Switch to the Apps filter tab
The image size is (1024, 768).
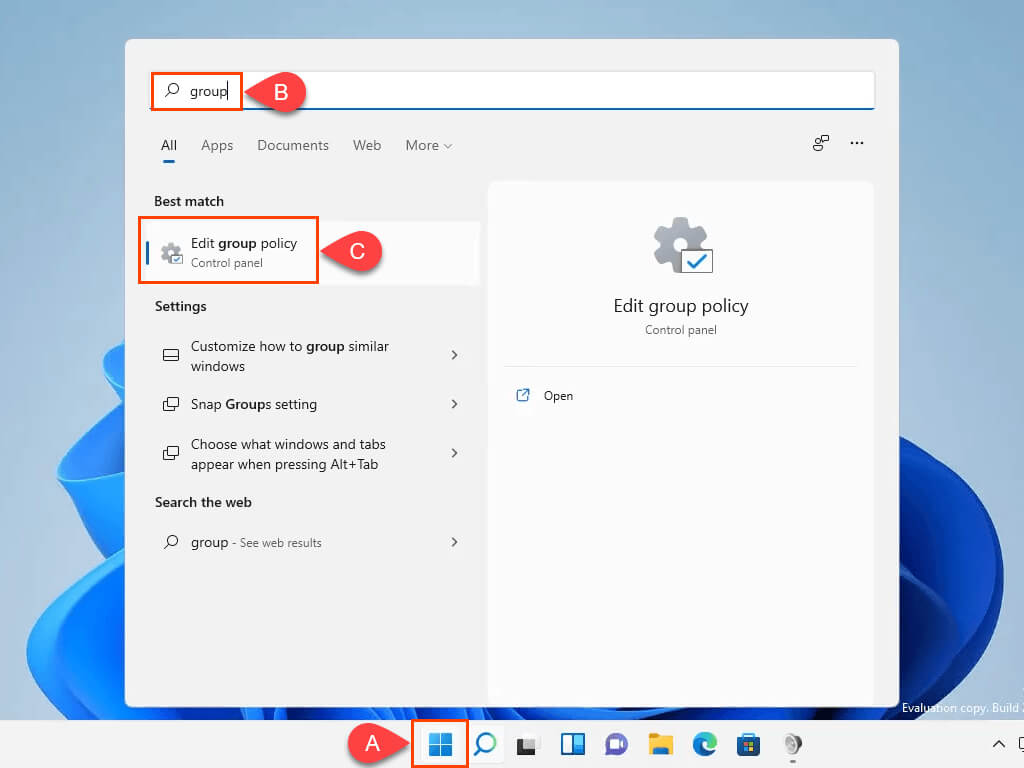pyautogui.click(x=217, y=146)
